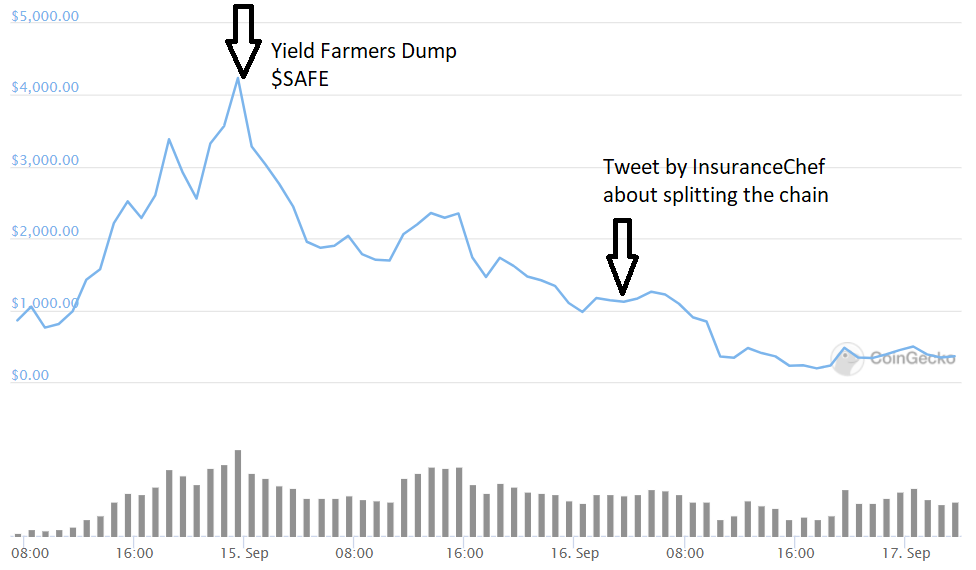
Task: Click the $0.00 axis label
Action: tap(30, 375)
